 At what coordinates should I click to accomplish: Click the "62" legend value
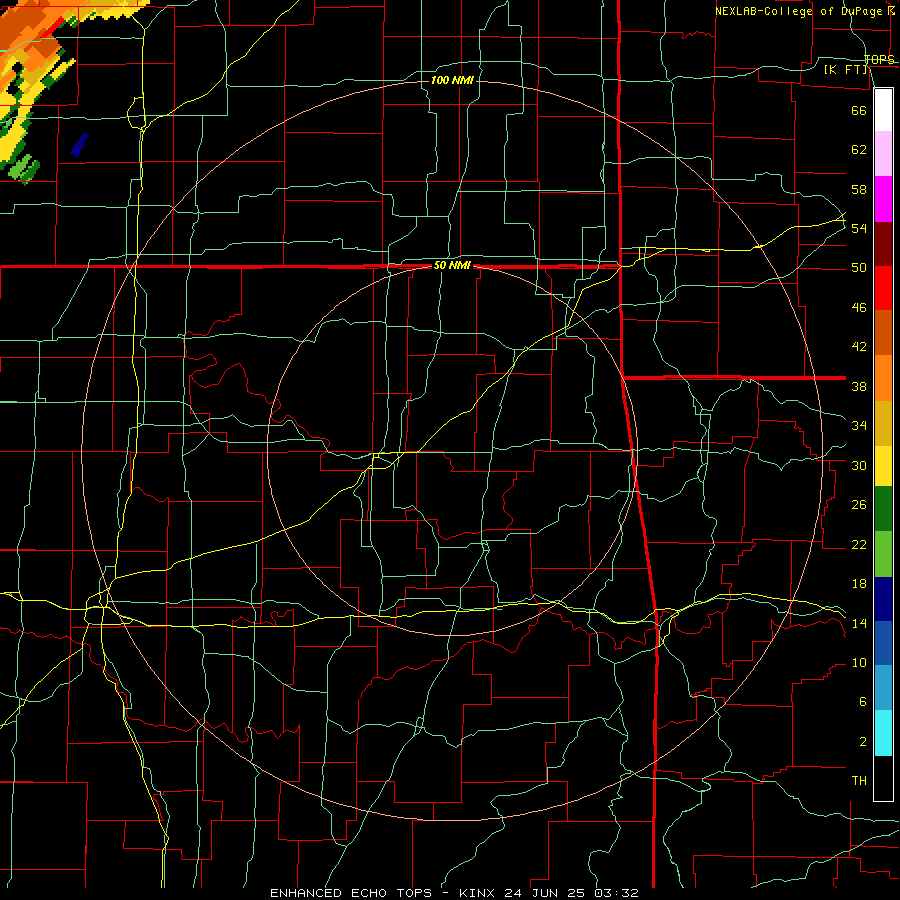[x=859, y=150]
